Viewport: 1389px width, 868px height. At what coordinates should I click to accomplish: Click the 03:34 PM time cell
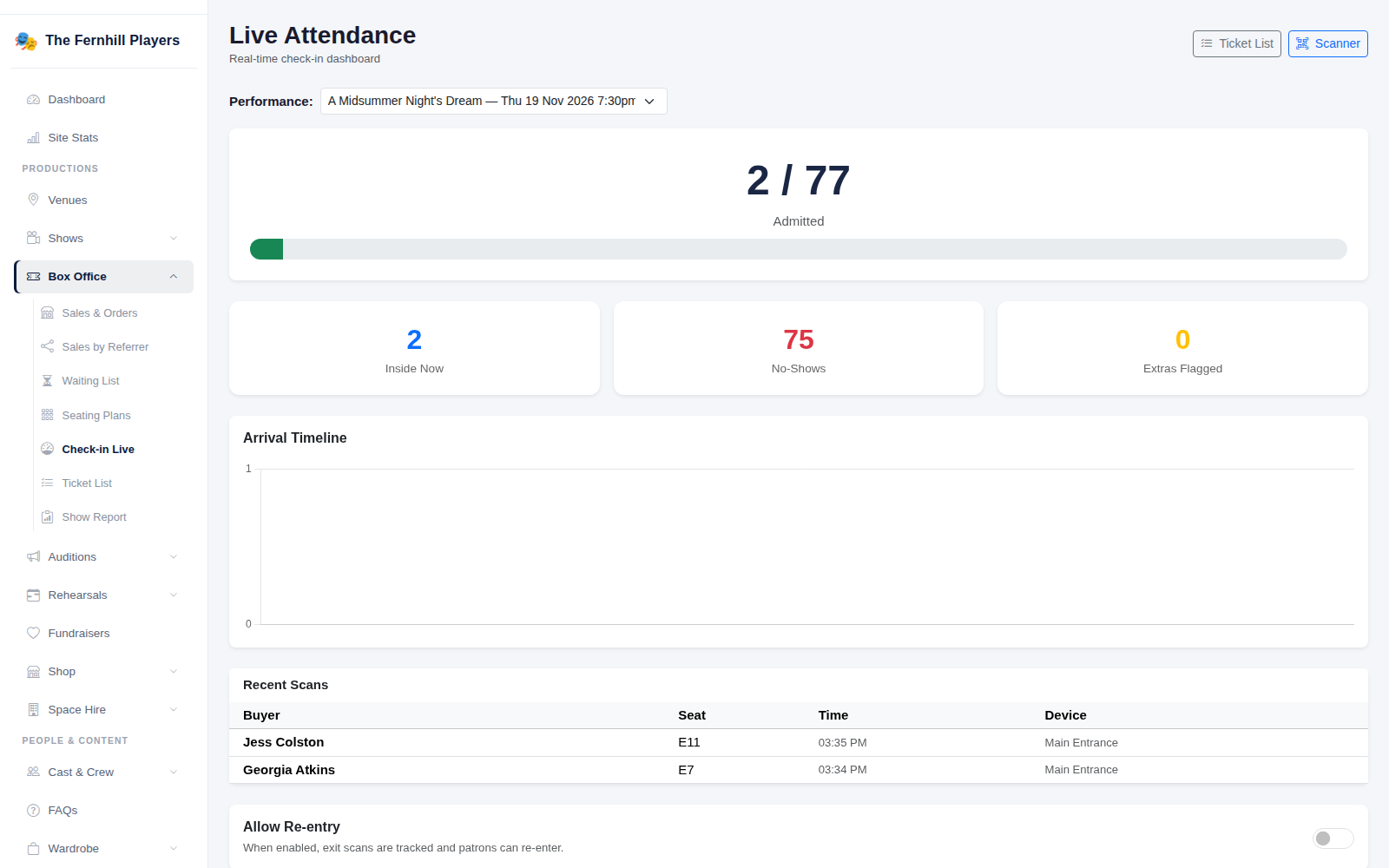(x=843, y=770)
